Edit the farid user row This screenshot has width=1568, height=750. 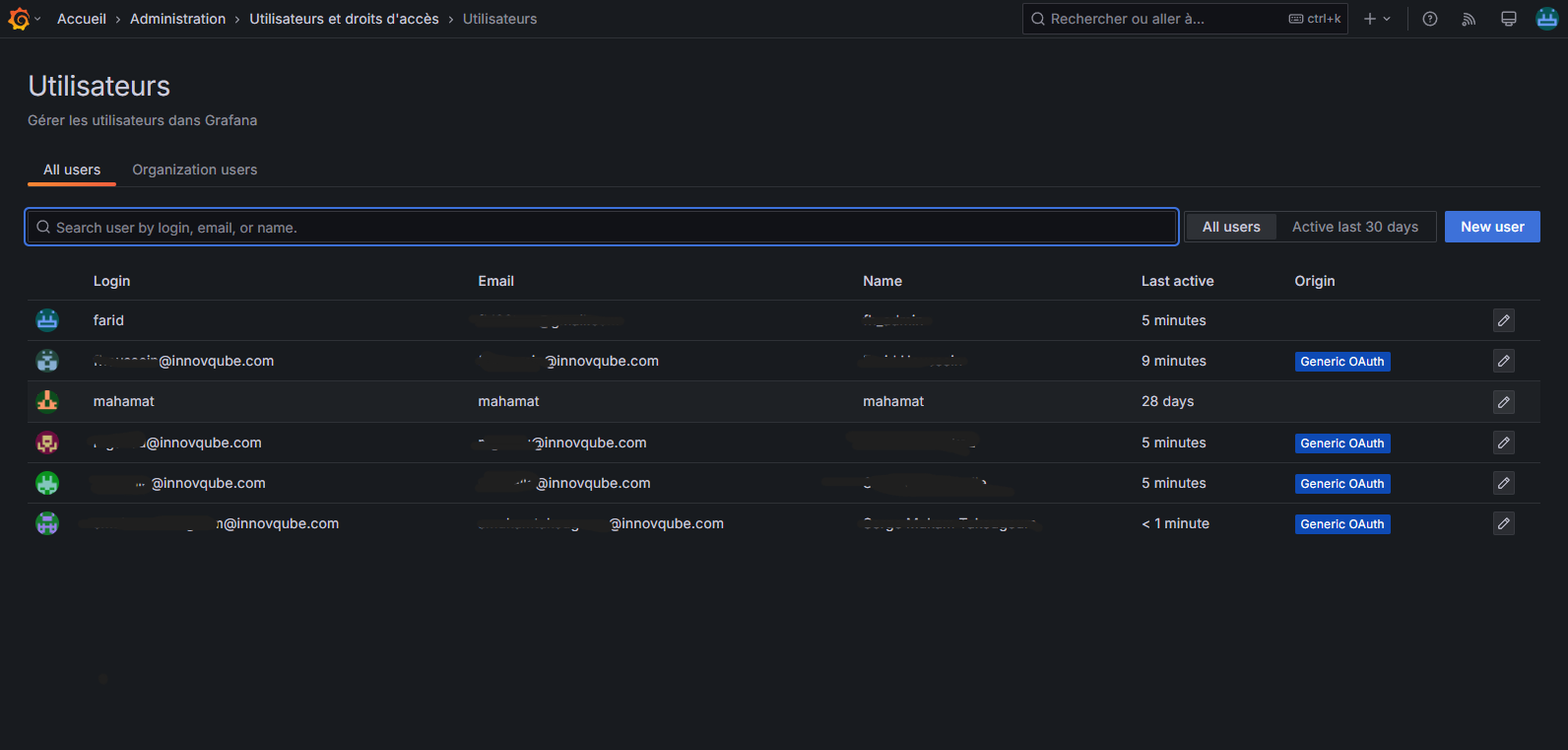(1504, 320)
